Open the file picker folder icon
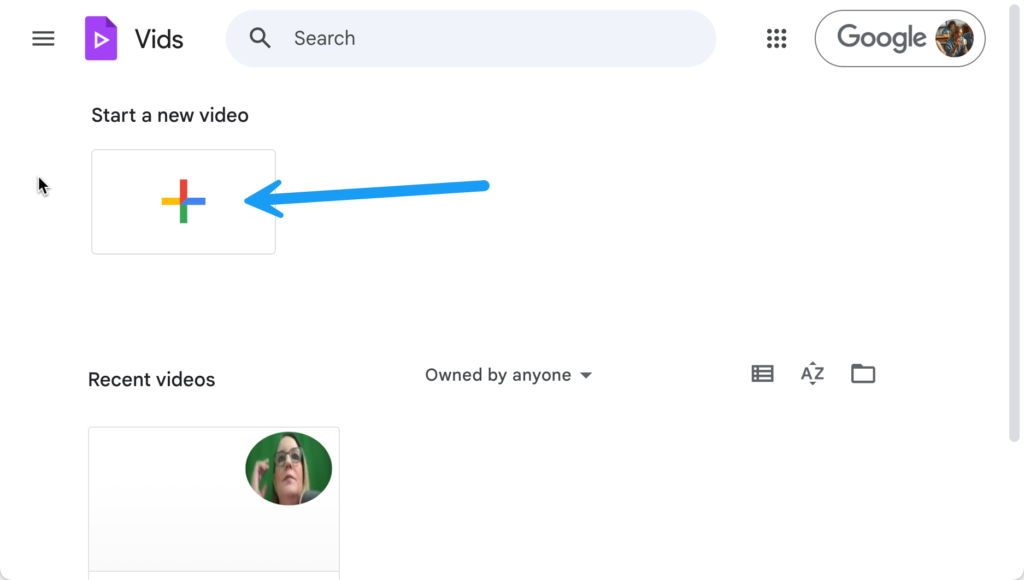 863,374
